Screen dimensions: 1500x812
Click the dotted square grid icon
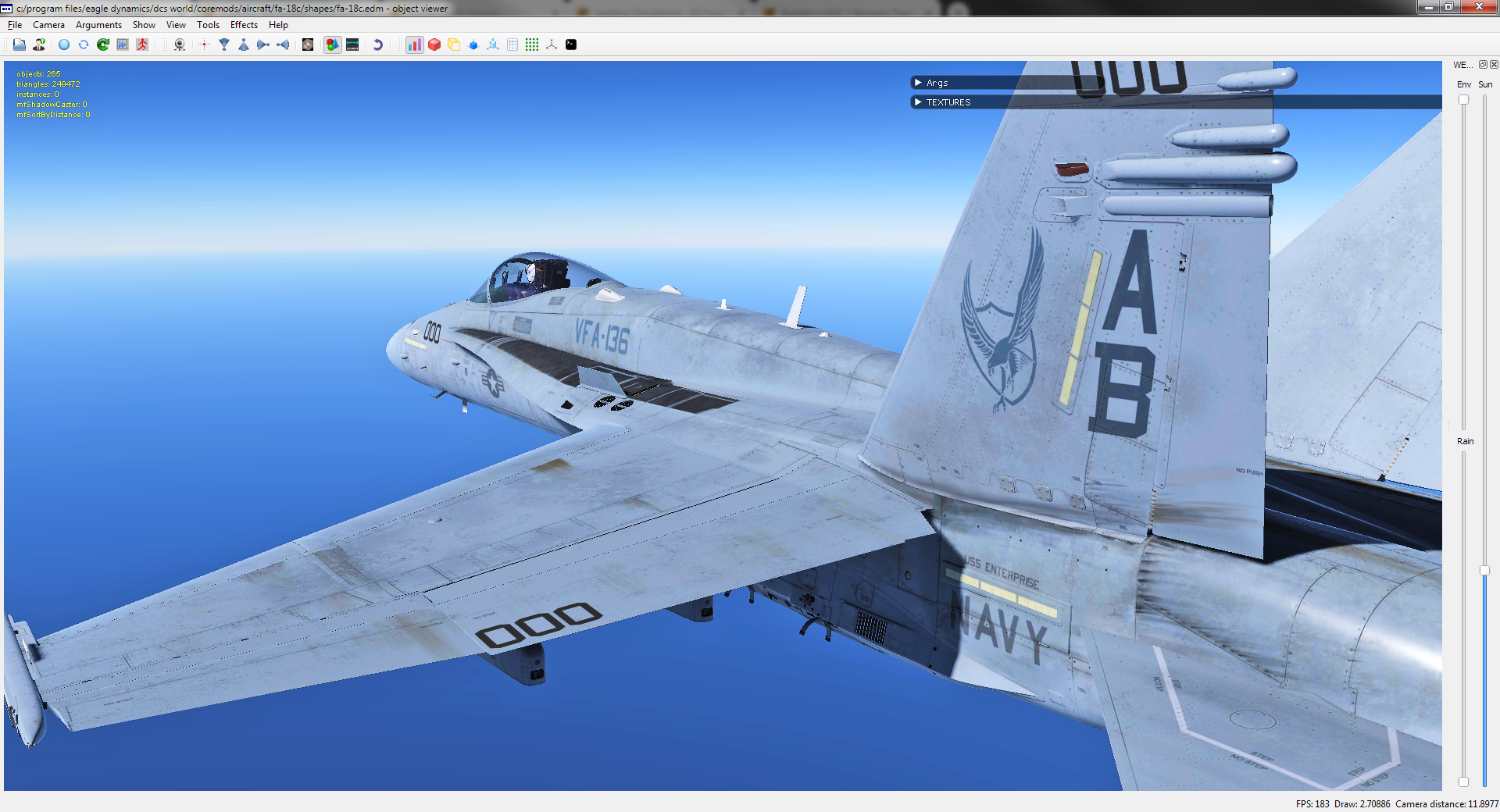point(512,45)
